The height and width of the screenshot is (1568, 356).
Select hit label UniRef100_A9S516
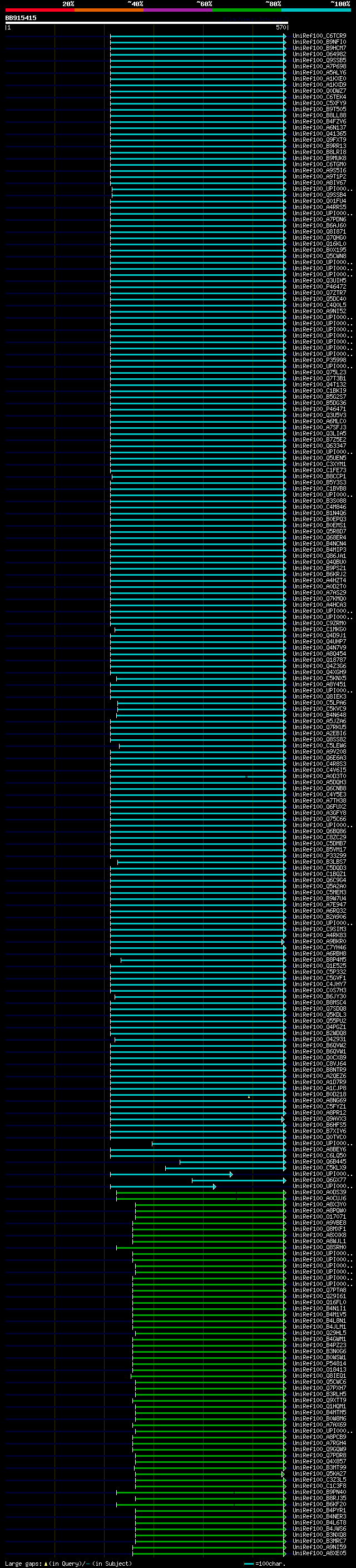tap(319, 170)
